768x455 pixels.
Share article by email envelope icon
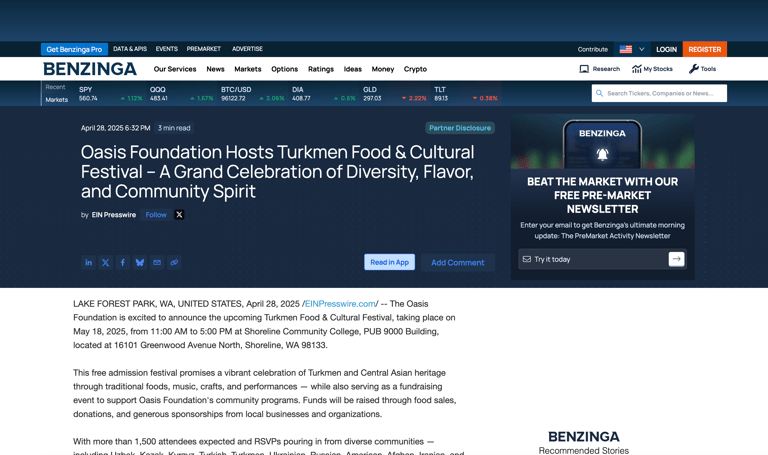point(157,263)
